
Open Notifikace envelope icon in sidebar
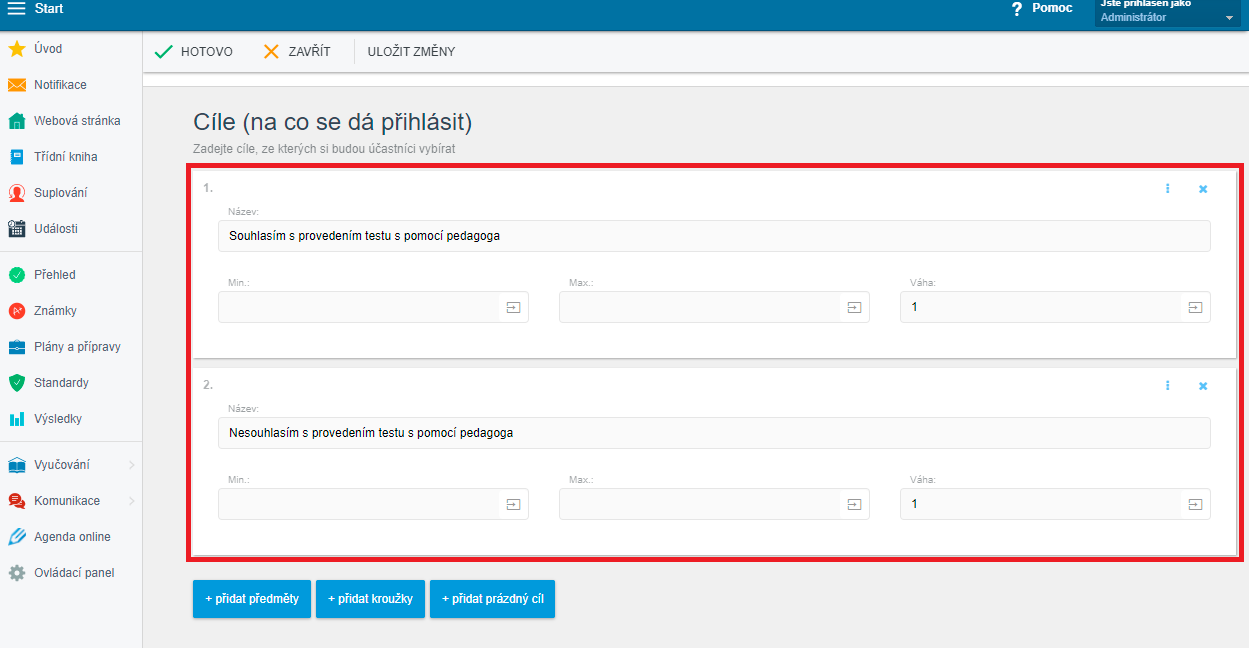coord(16,85)
